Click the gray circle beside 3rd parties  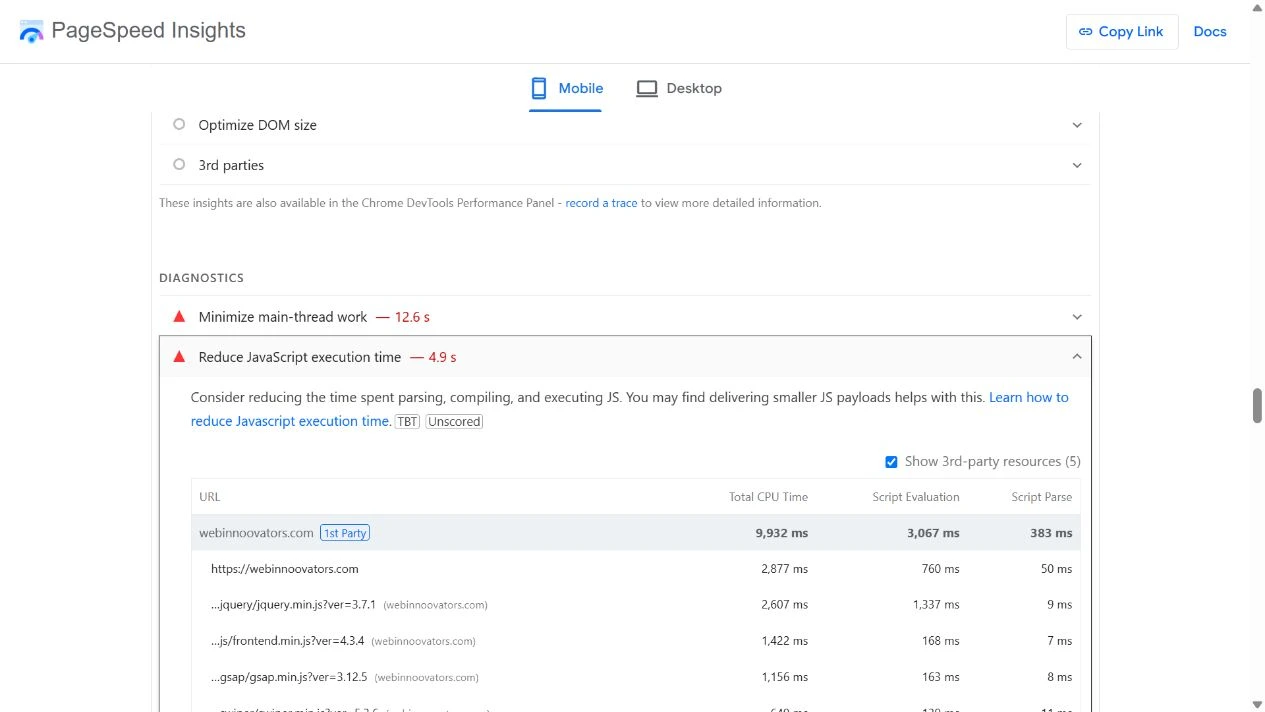pyautogui.click(x=179, y=165)
